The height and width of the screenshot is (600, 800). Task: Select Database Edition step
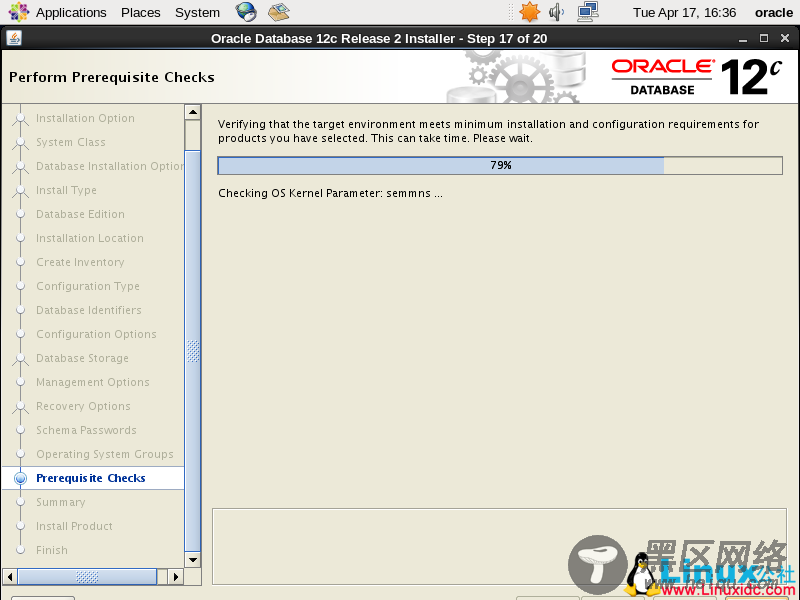click(80, 214)
